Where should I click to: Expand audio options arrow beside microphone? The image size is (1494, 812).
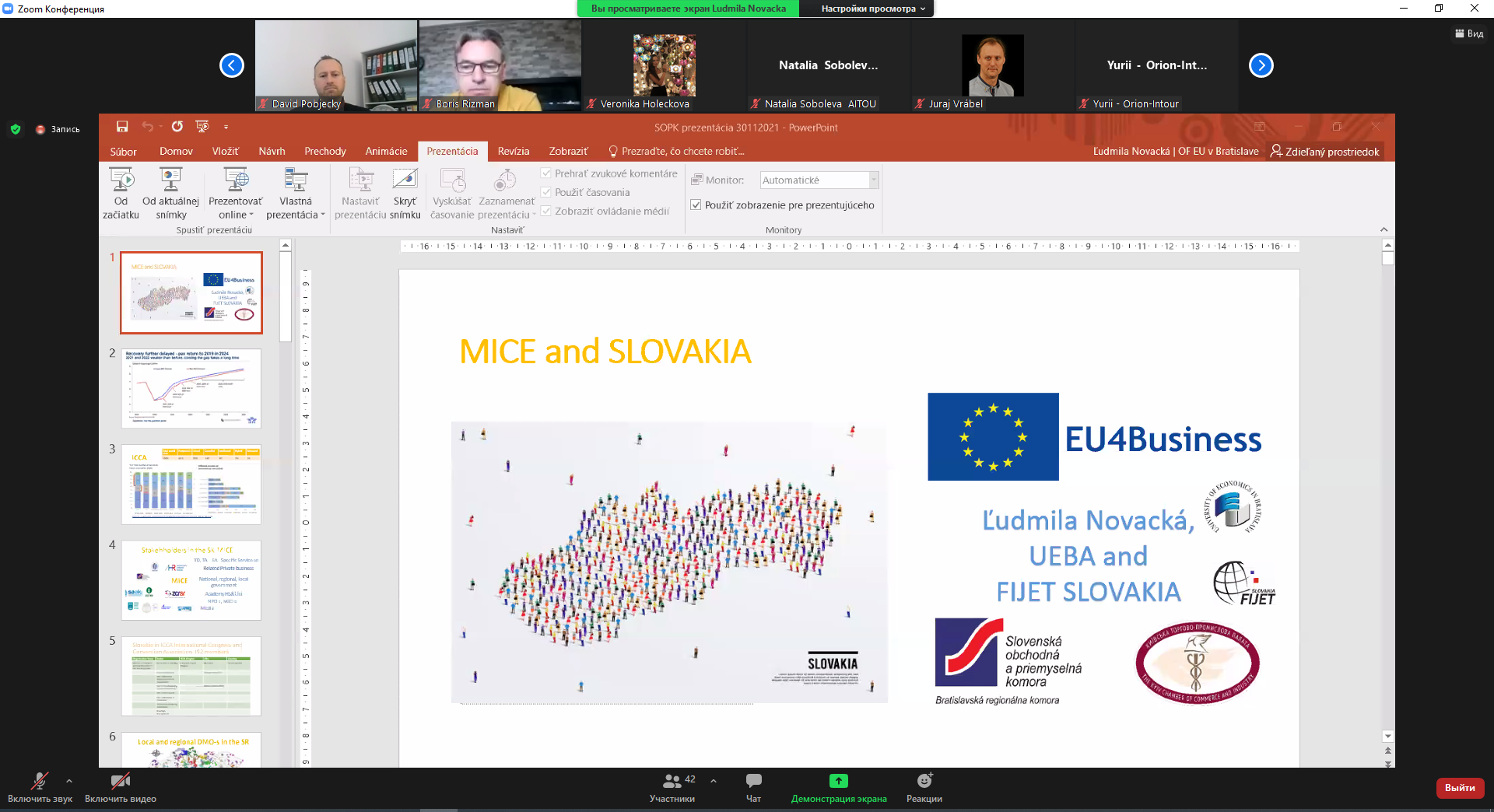[69, 781]
